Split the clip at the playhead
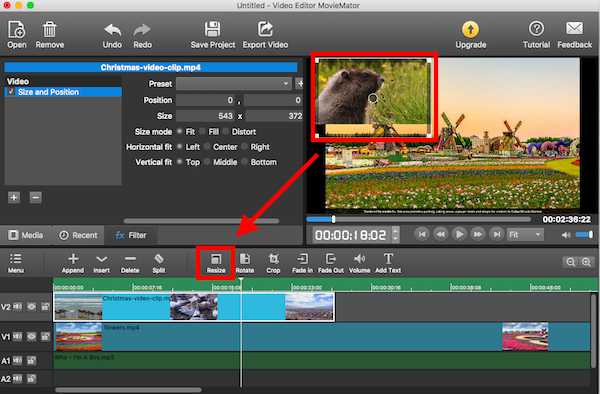The image size is (600, 394). tap(159, 263)
